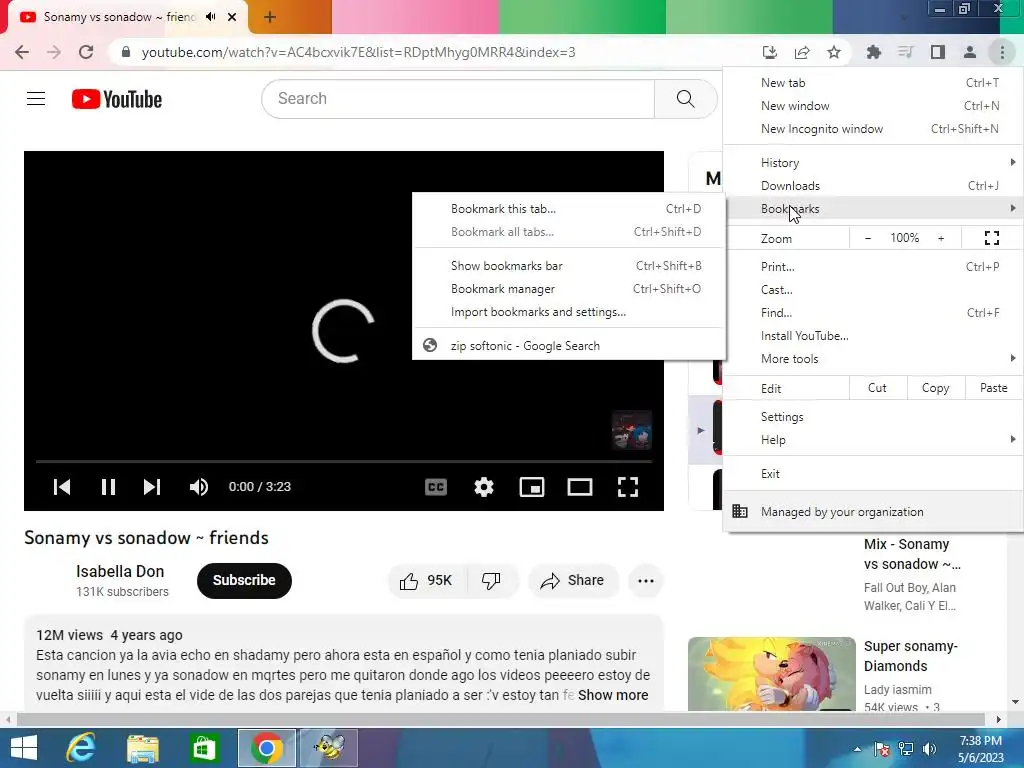The height and width of the screenshot is (768, 1024).
Task: Show hidden system tray icons
Action: 857,749
